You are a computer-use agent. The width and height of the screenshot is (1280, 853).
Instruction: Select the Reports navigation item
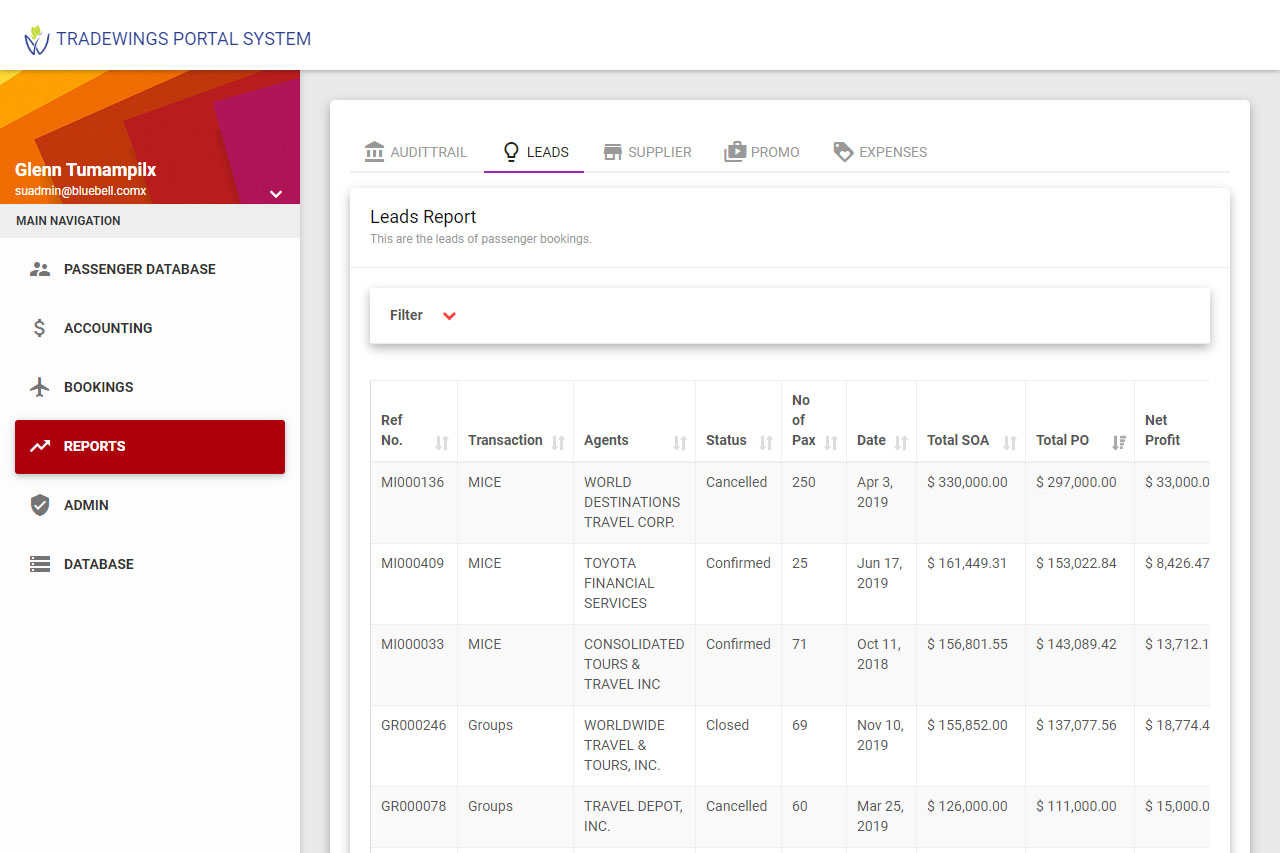tap(150, 446)
